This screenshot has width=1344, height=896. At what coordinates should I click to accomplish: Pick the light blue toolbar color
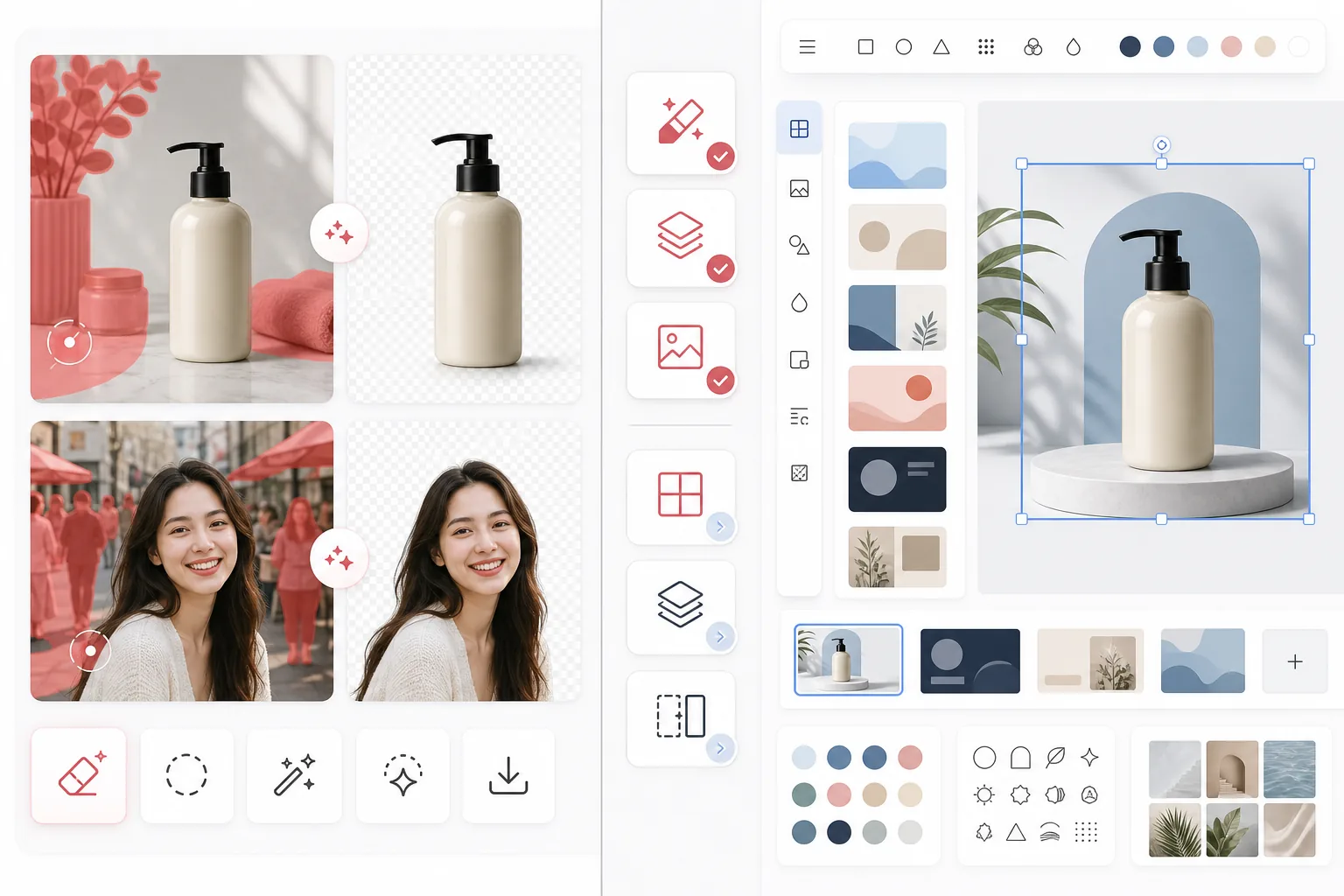pyautogui.click(x=1198, y=47)
